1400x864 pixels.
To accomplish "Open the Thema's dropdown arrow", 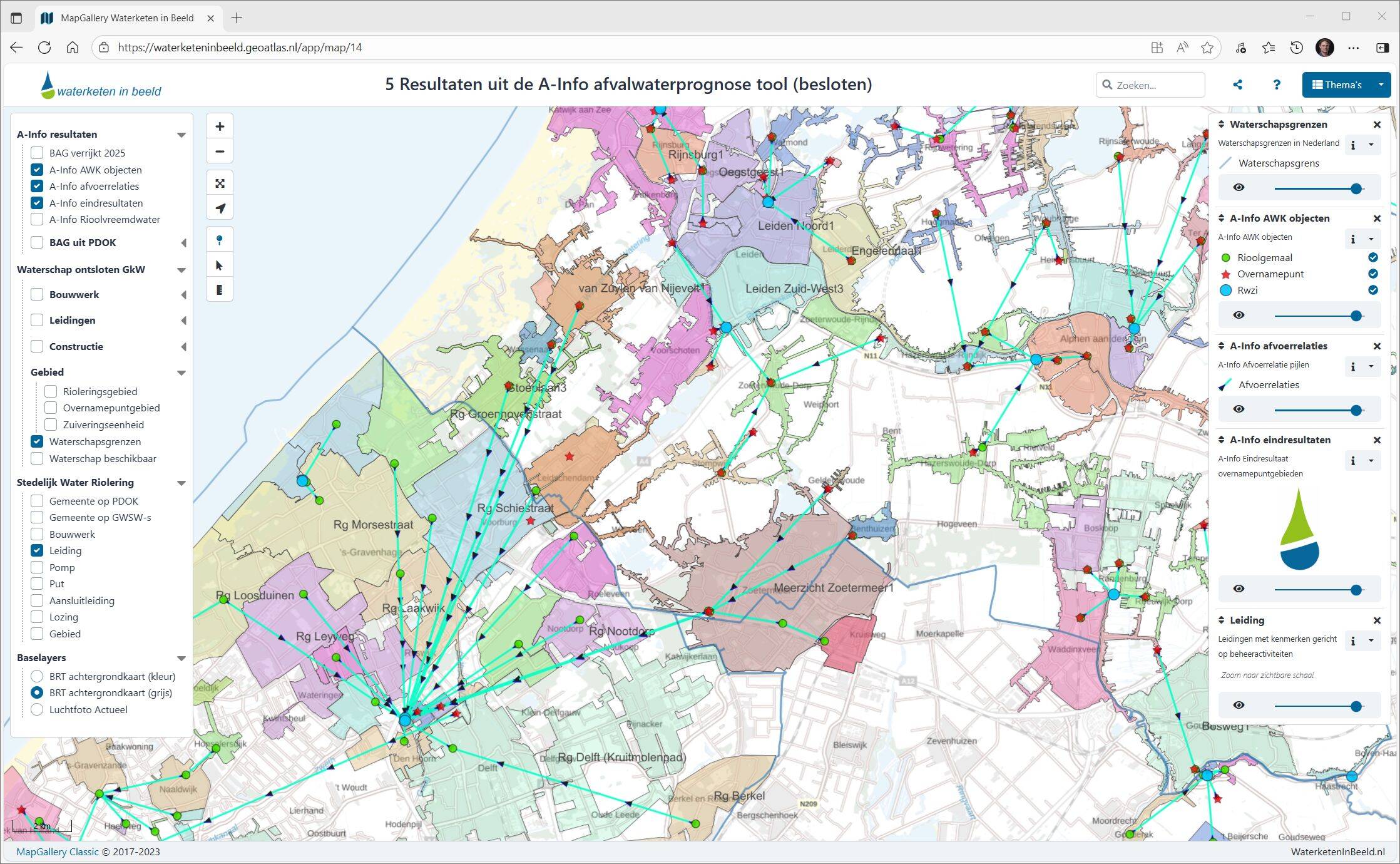I will point(1381,85).
